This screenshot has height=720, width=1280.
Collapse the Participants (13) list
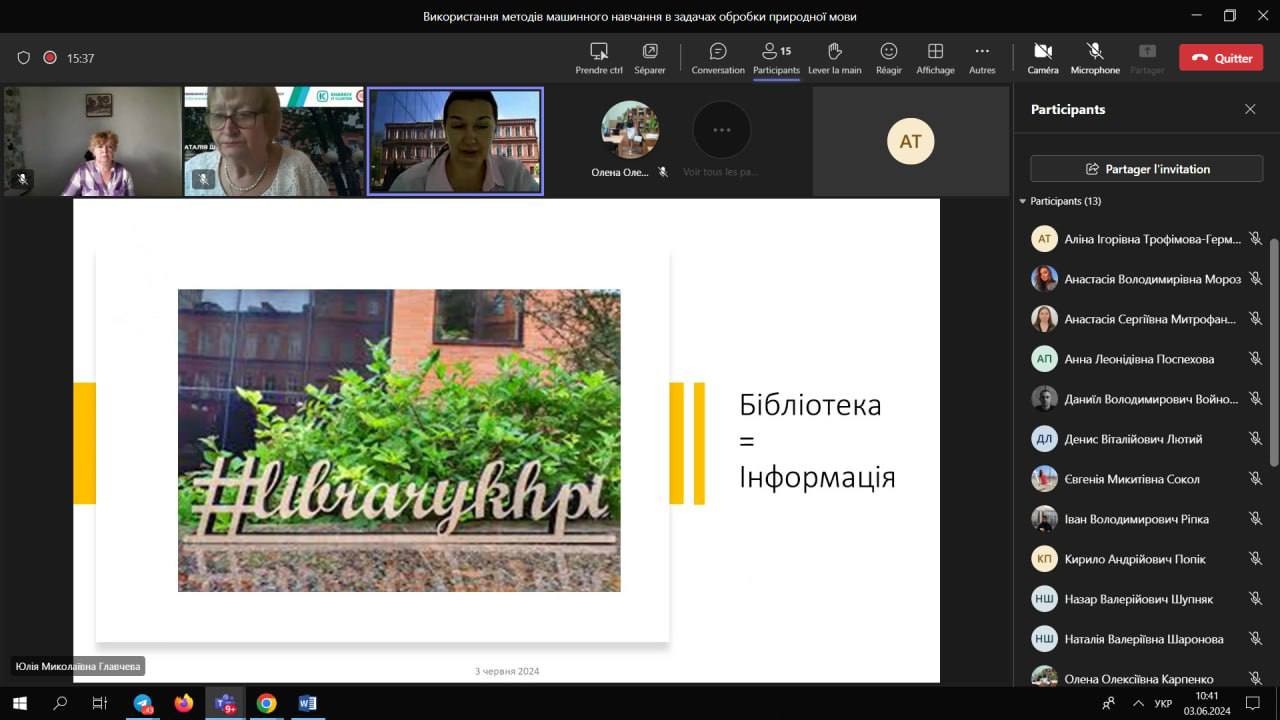pyautogui.click(x=1023, y=201)
